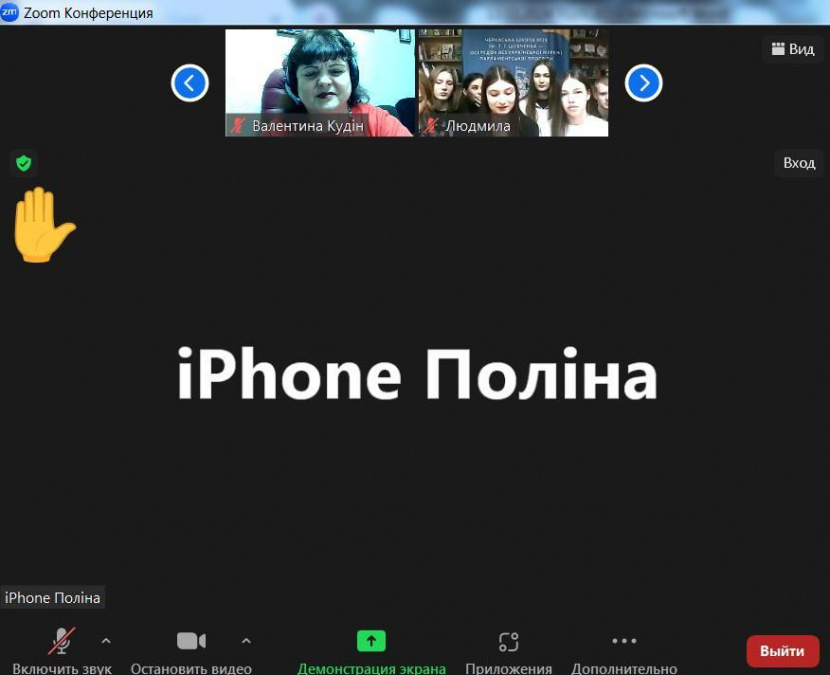The height and width of the screenshot is (675, 830).
Task: Open green shield meeting info icon
Action: pyautogui.click(x=23, y=163)
